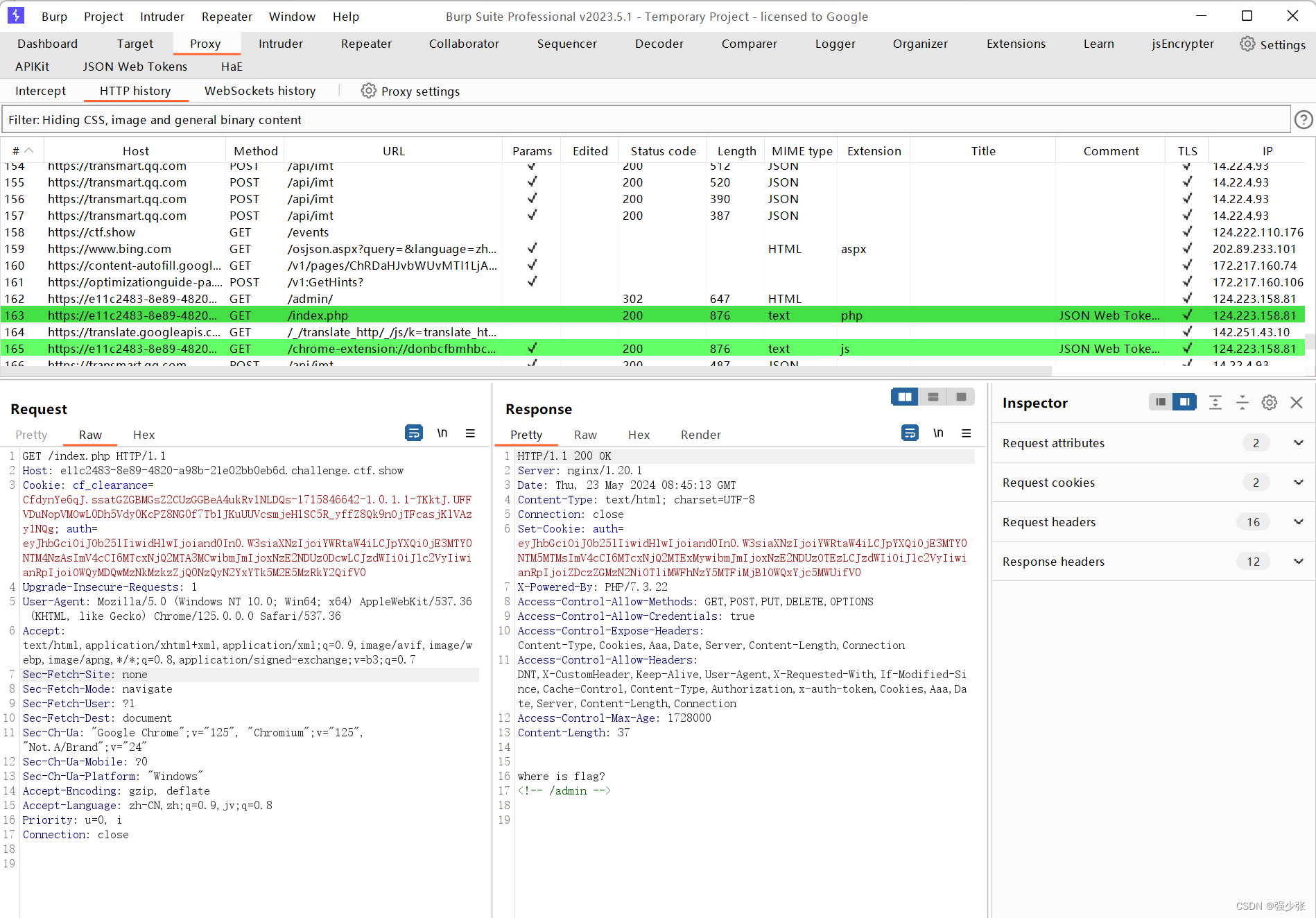Screen dimensions: 1316x918
Task: Open the HaE tab
Action: [x=232, y=67]
